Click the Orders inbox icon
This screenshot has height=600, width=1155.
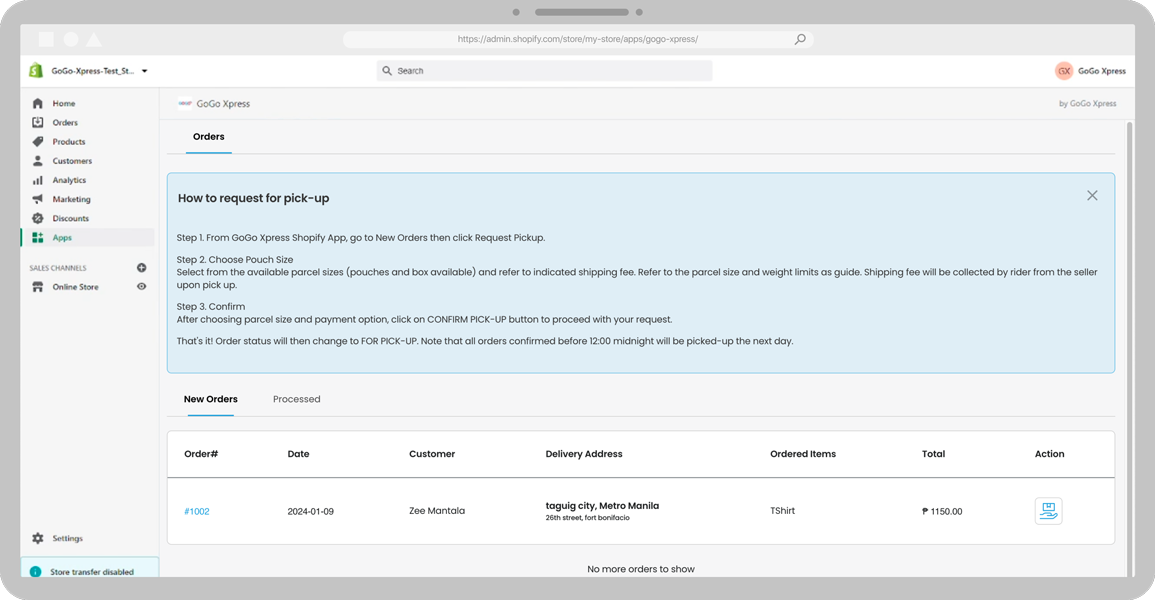pyautogui.click(x=38, y=122)
